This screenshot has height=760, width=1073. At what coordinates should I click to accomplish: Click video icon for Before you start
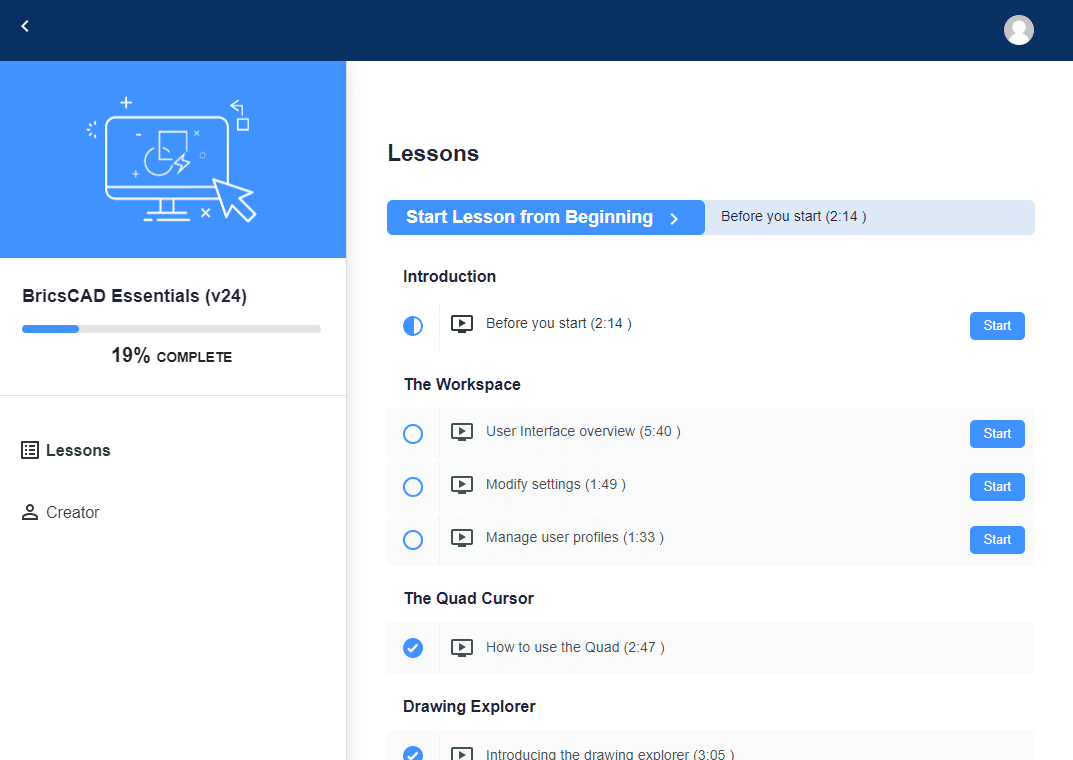(x=462, y=324)
